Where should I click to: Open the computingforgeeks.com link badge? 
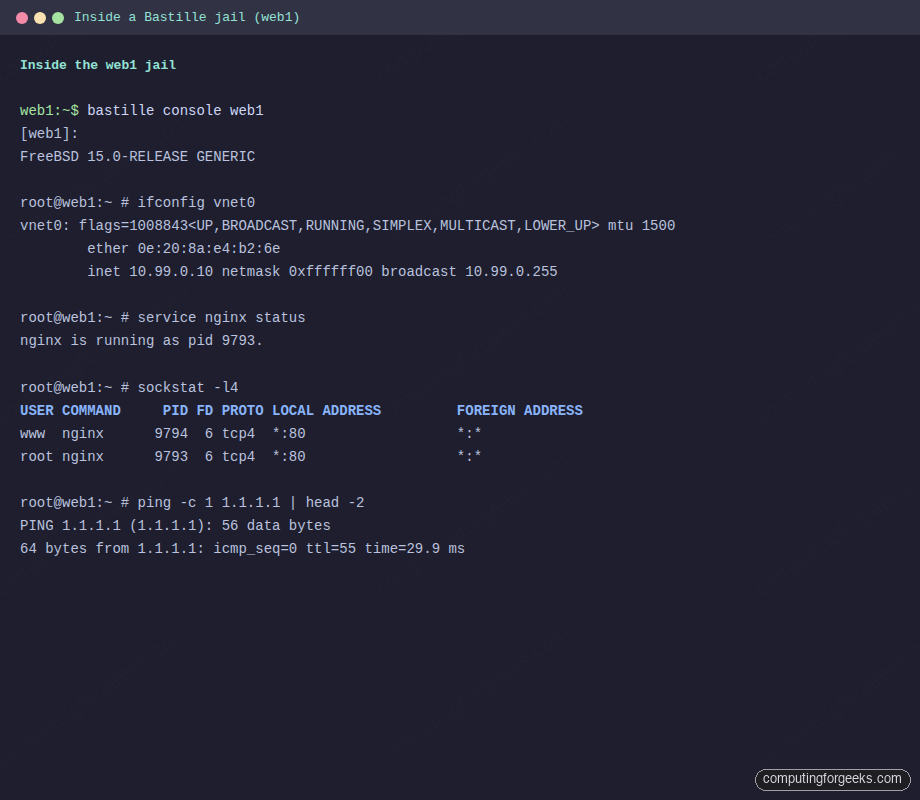click(x=831, y=779)
